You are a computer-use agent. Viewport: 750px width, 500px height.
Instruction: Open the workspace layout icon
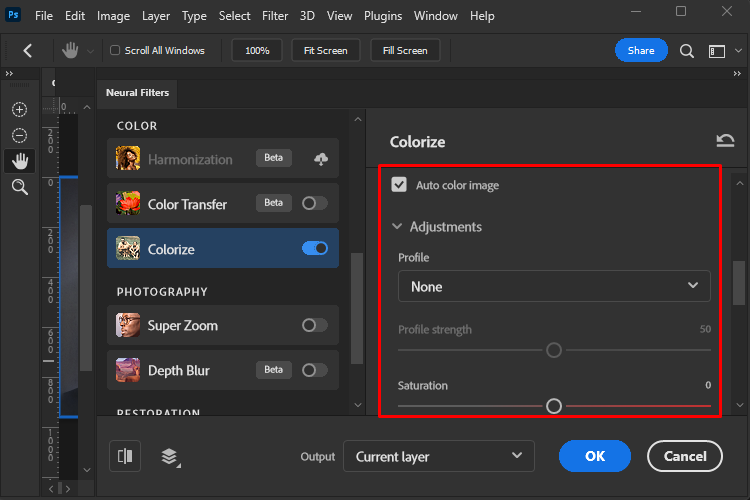coord(717,51)
